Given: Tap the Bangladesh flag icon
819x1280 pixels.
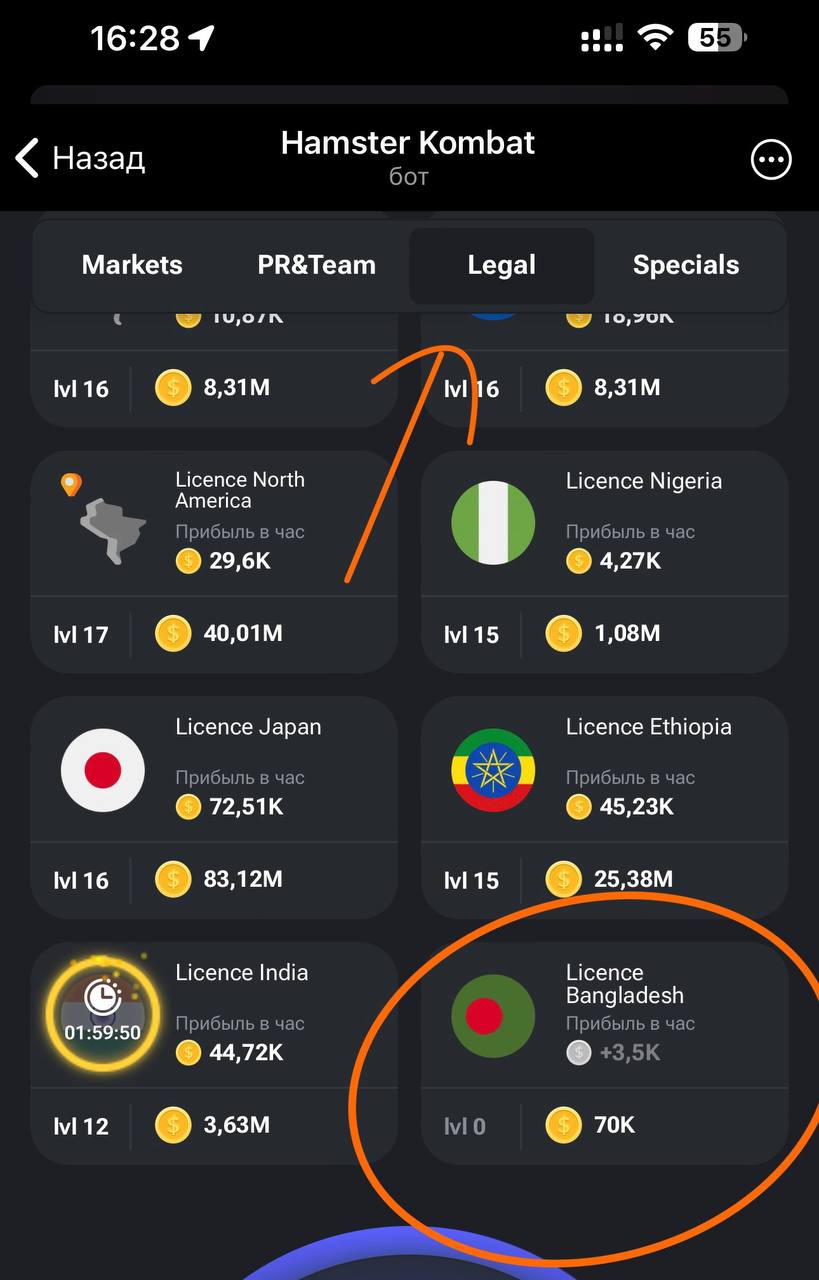Looking at the screenshot, I should click(493, 1016).
